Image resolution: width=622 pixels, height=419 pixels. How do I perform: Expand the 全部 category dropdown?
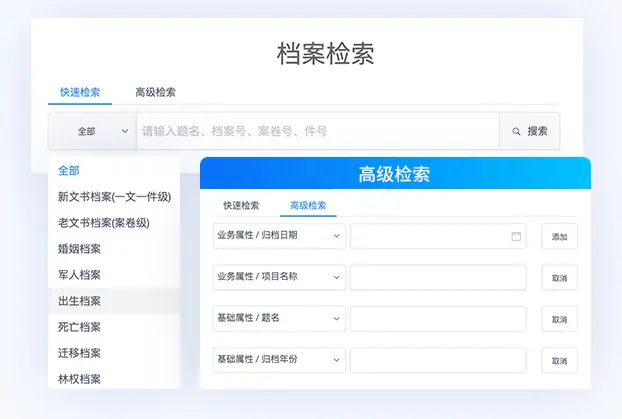click(x=92, y=131)
